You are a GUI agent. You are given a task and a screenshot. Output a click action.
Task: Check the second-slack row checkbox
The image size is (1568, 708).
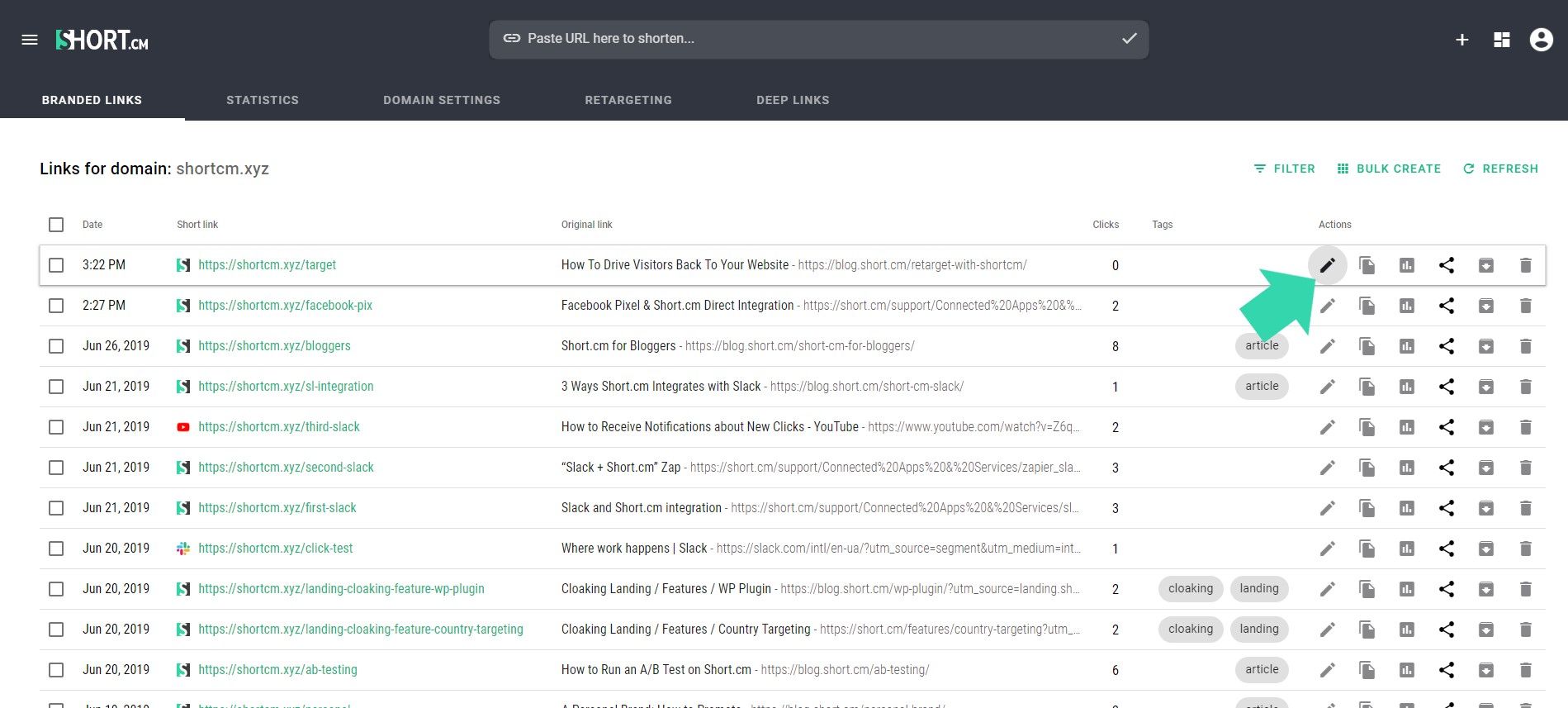coord(56,468)
